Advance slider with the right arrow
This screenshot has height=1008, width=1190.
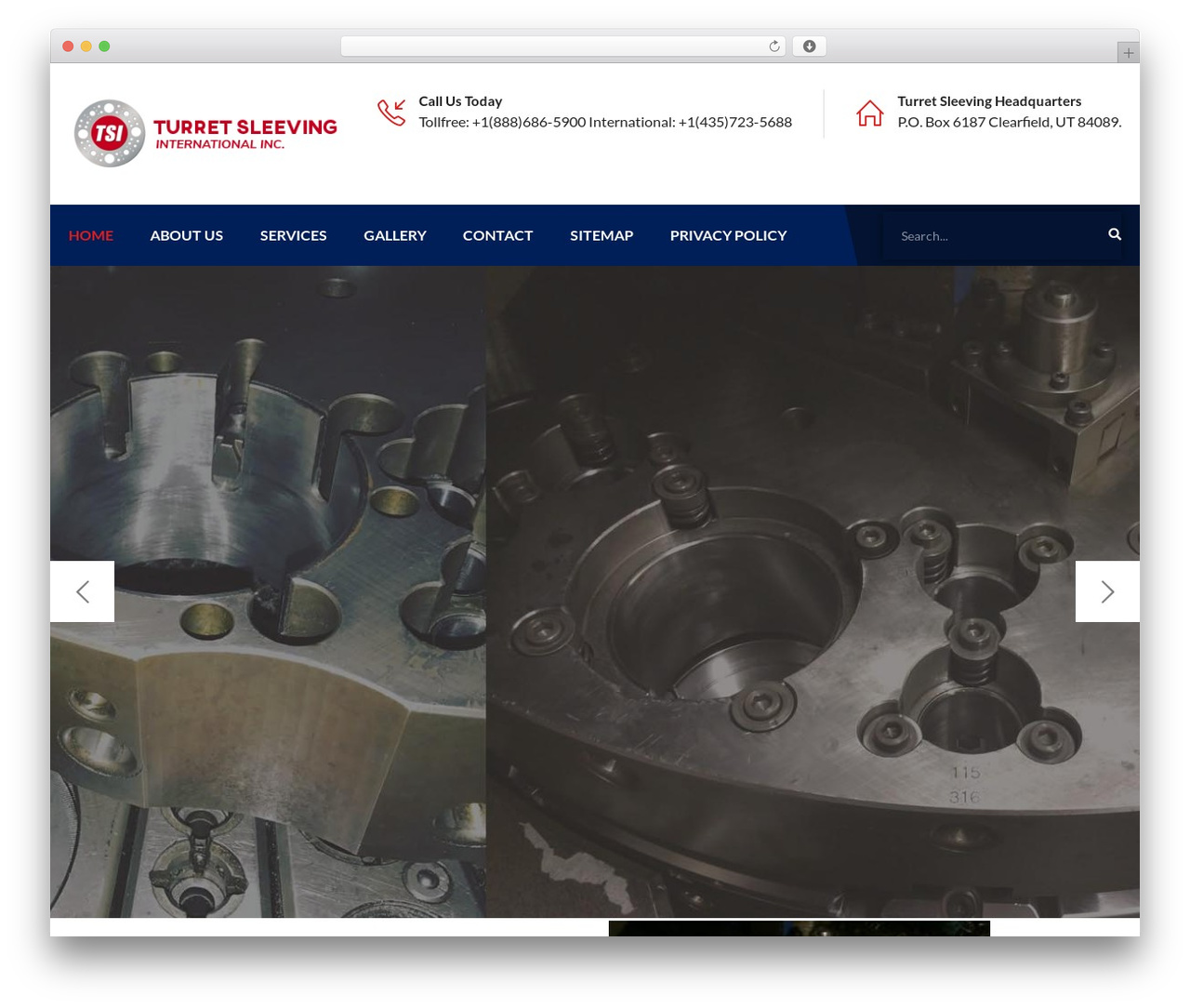click(1107, 591)
